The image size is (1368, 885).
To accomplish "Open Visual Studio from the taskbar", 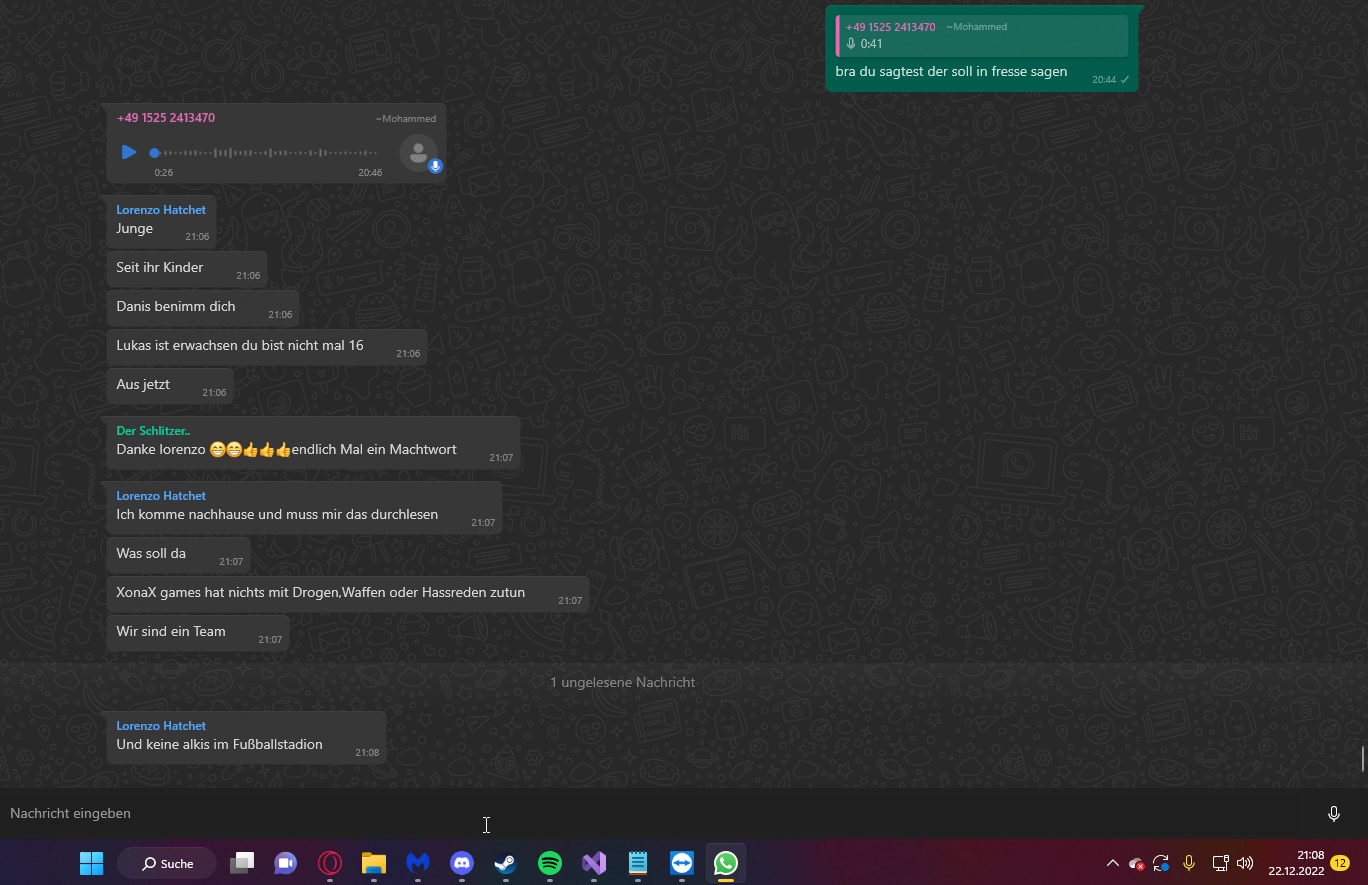I will pos(594,863).
